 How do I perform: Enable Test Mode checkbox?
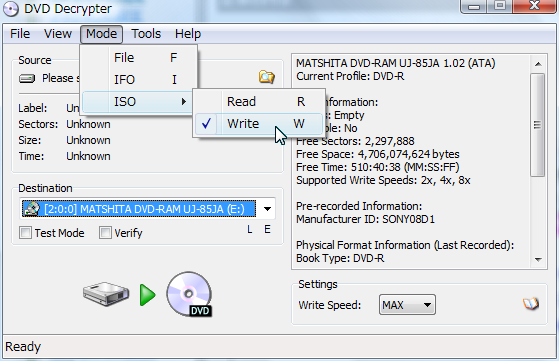coord(25,233)
